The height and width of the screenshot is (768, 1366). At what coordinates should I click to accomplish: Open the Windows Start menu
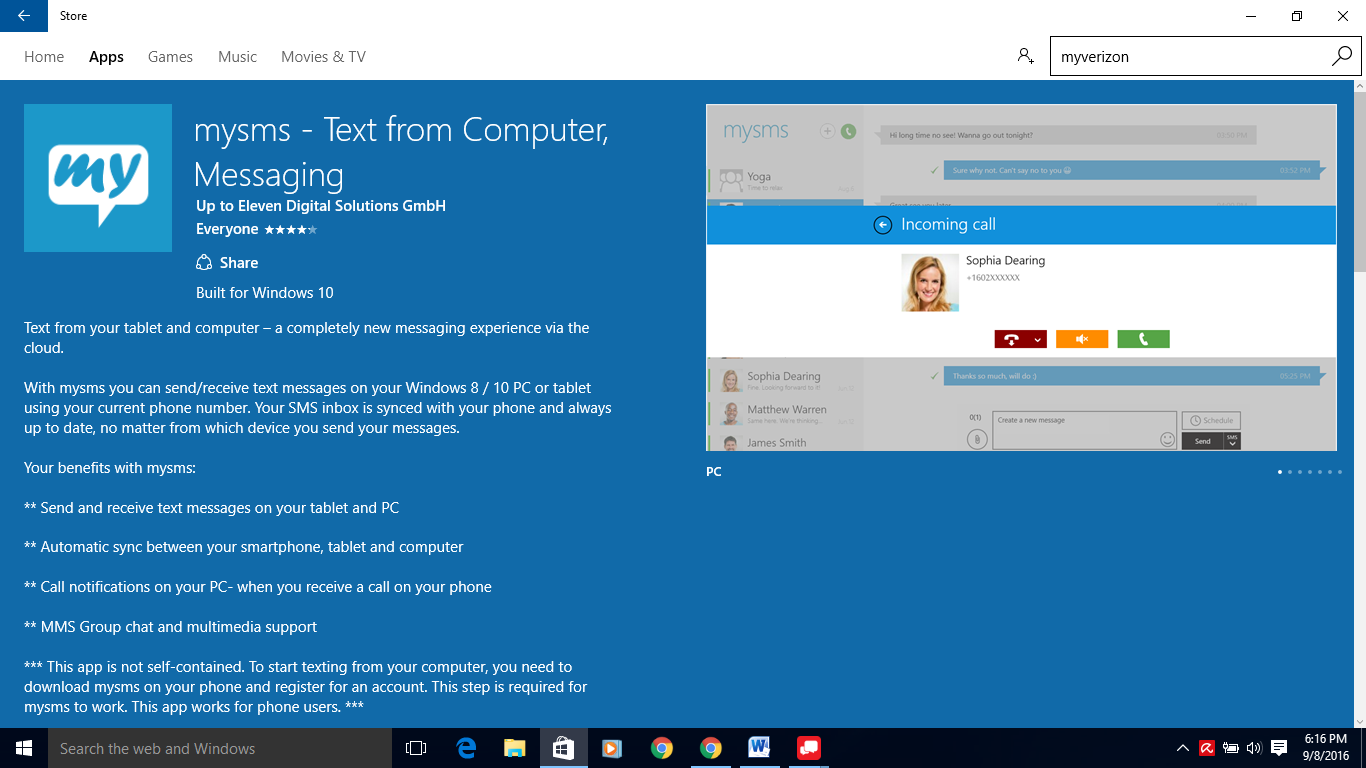tap(24, 748)
